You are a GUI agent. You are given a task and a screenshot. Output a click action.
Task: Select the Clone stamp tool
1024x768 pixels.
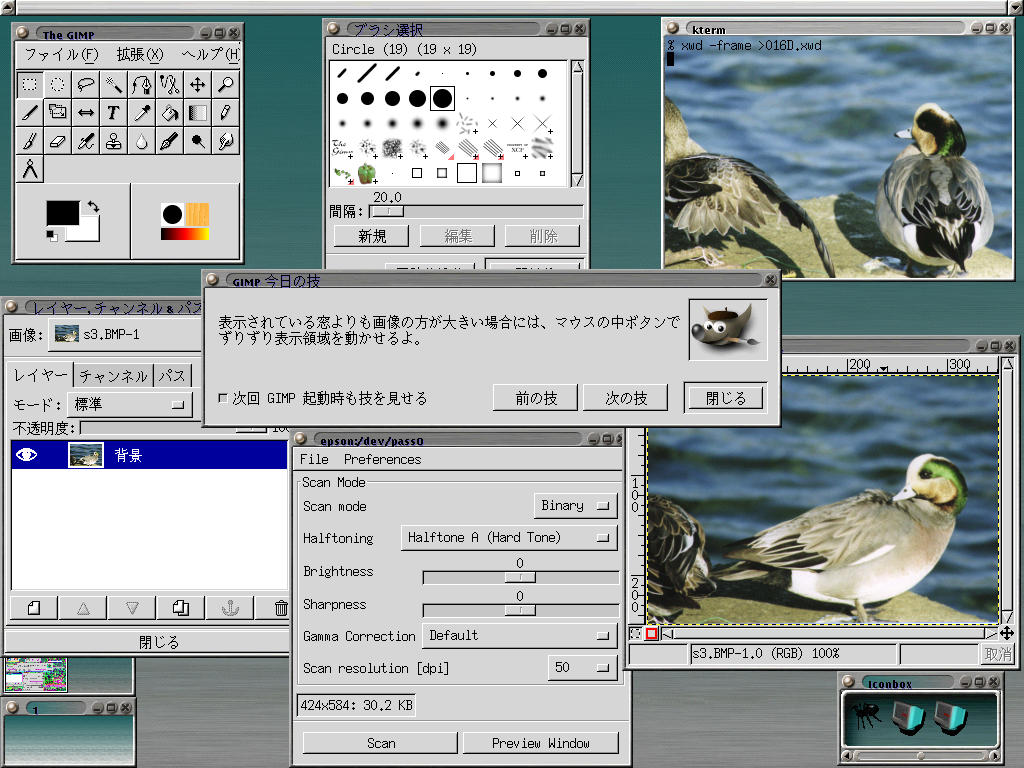(114, 140)
